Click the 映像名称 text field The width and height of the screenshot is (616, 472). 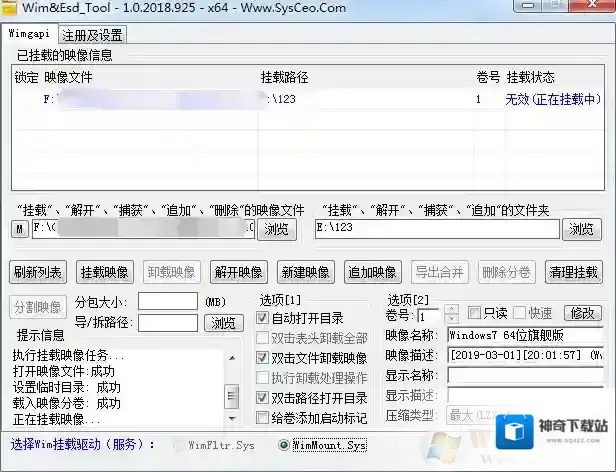[525, 334]
